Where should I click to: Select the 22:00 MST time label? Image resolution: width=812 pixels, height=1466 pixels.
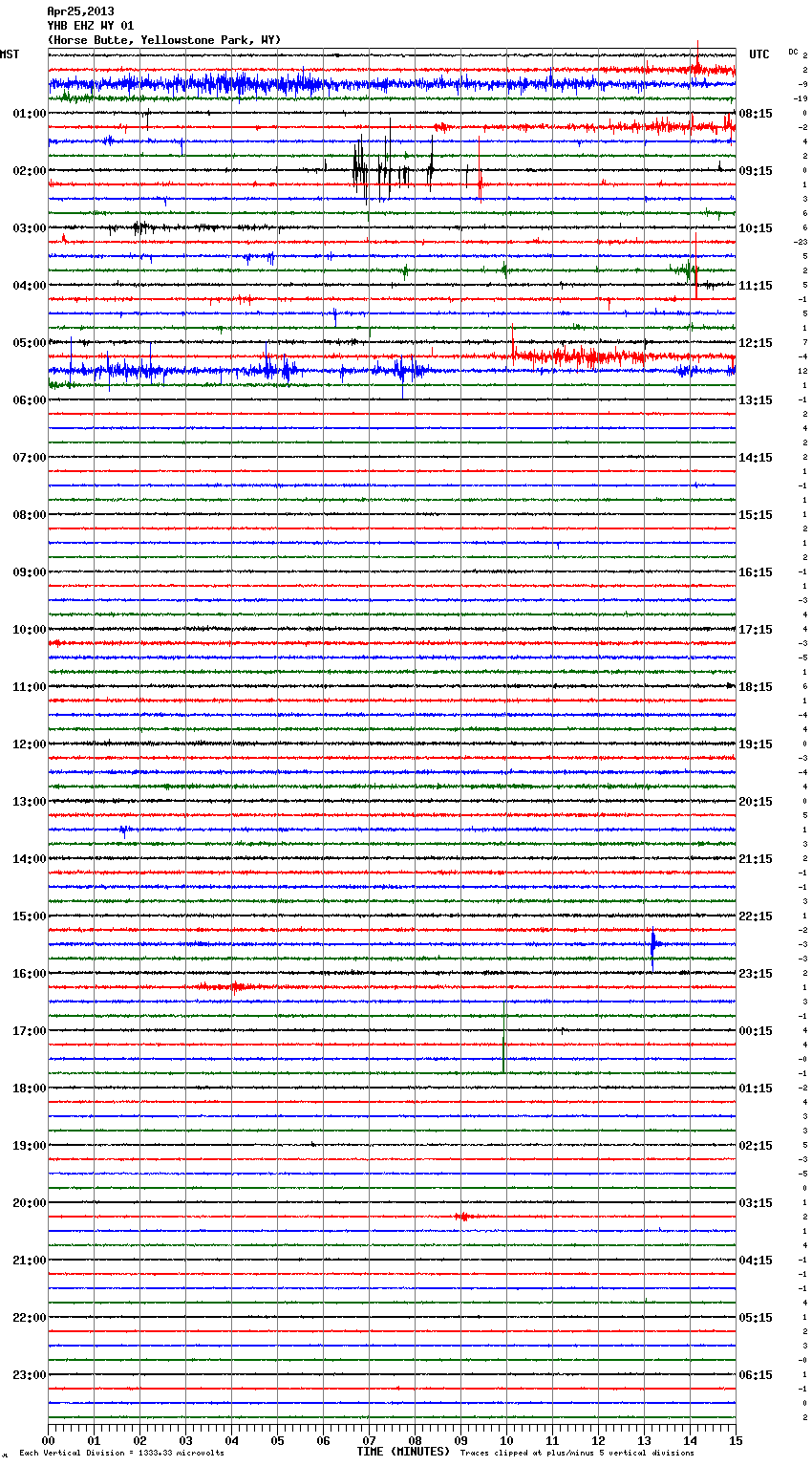coord(30,1318)
